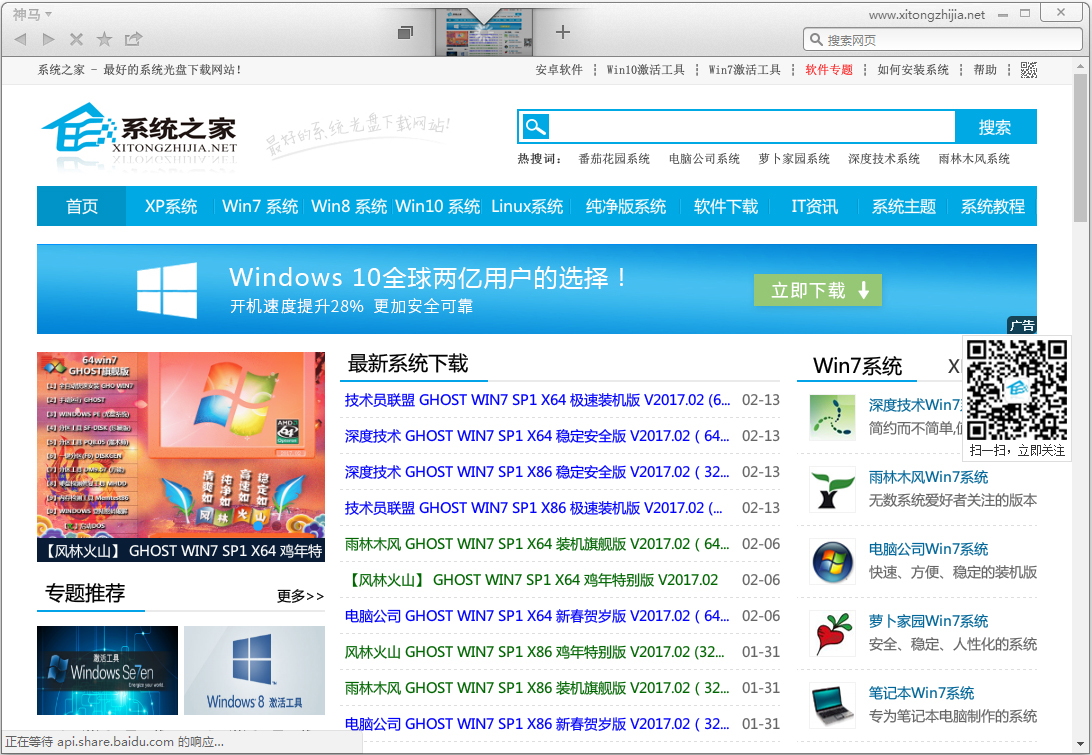Click the vertical scrollbar thumb

point(1080,148)
